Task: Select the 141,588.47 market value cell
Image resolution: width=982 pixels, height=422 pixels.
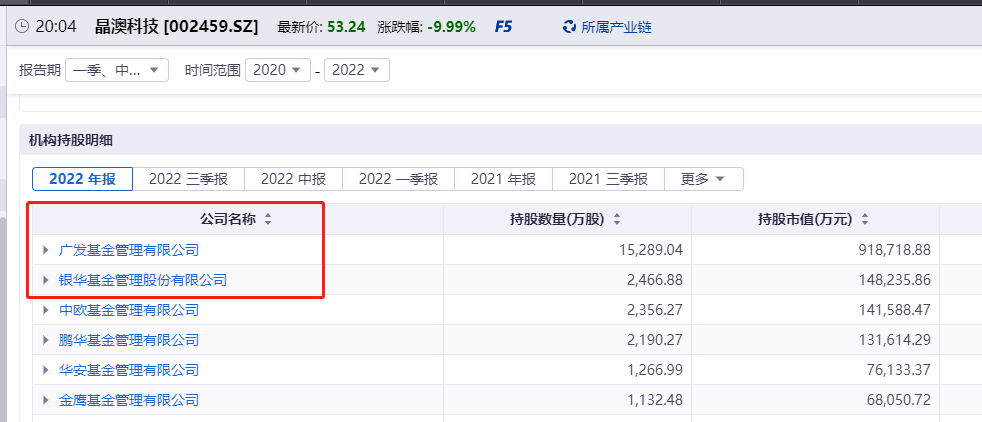Action: (x=815, y=310)
